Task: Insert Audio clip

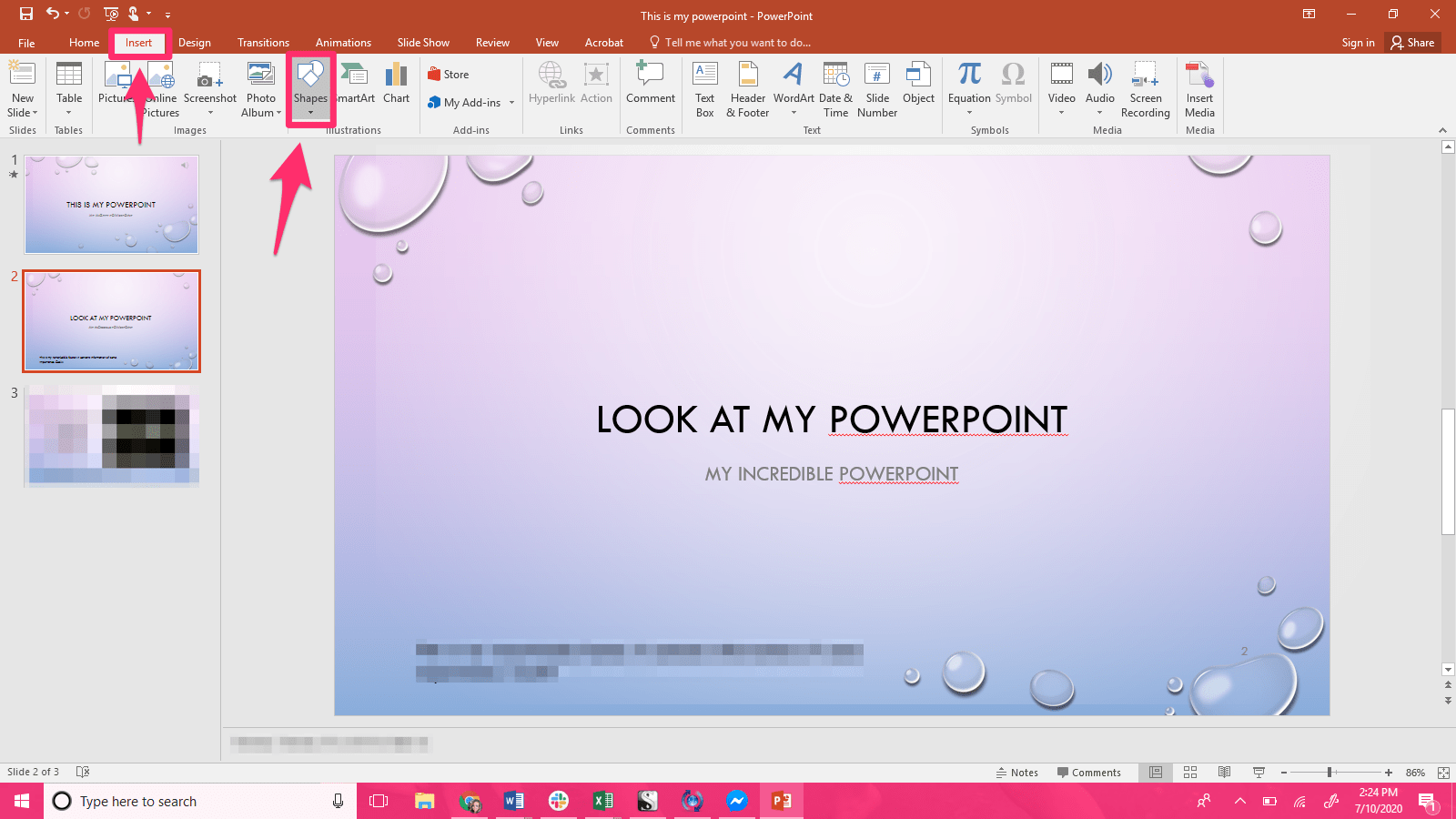Action: (1100, 88)
